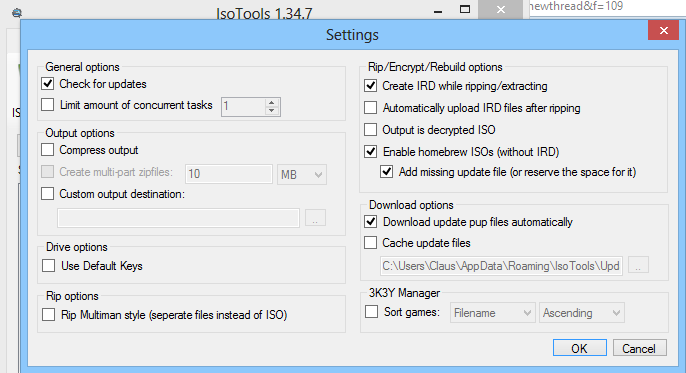This screenshot has width=686, height=373.
Task: Open the Filename sort field dropdown
Action: pyautogui.click(x=493, y=313)
